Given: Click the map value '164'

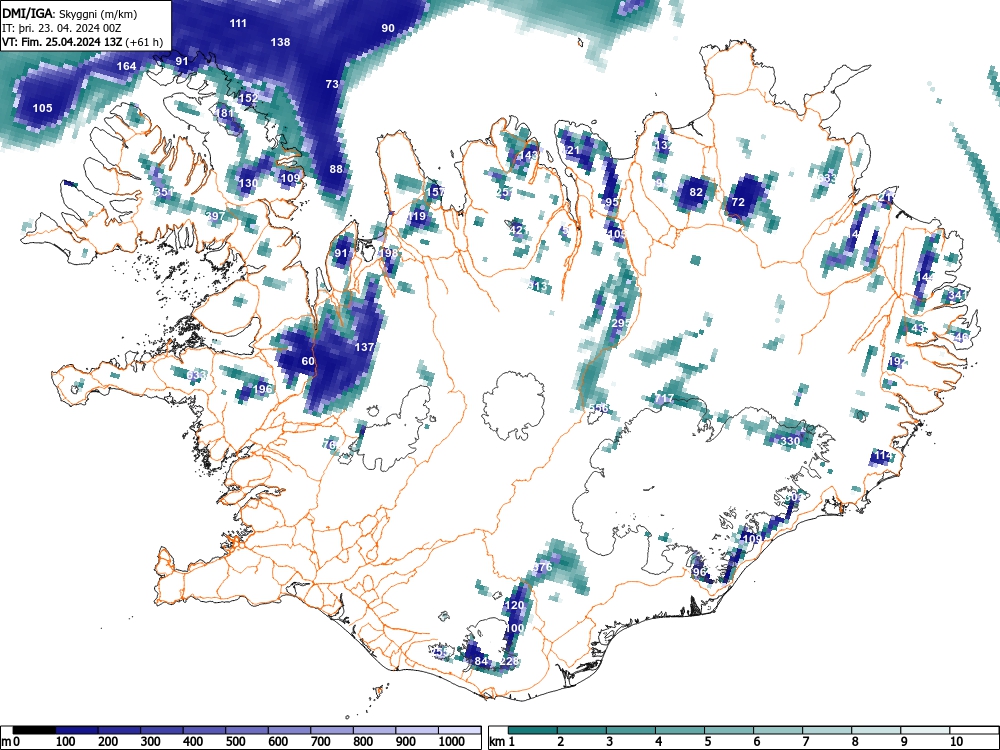Looking at the screenshot, I should (126, 66).
